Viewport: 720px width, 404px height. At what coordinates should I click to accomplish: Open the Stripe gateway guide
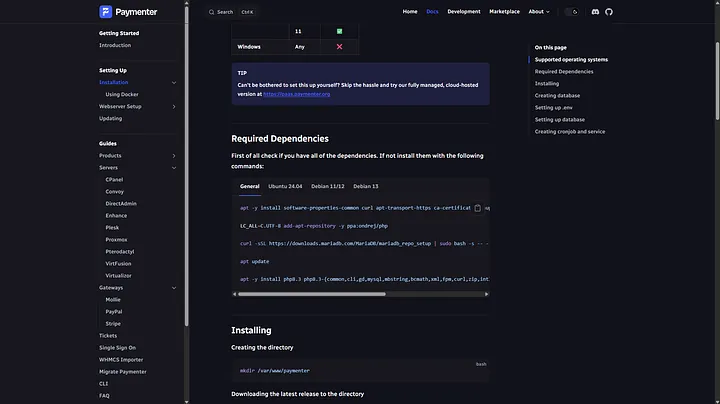click(x=113, y=324)
